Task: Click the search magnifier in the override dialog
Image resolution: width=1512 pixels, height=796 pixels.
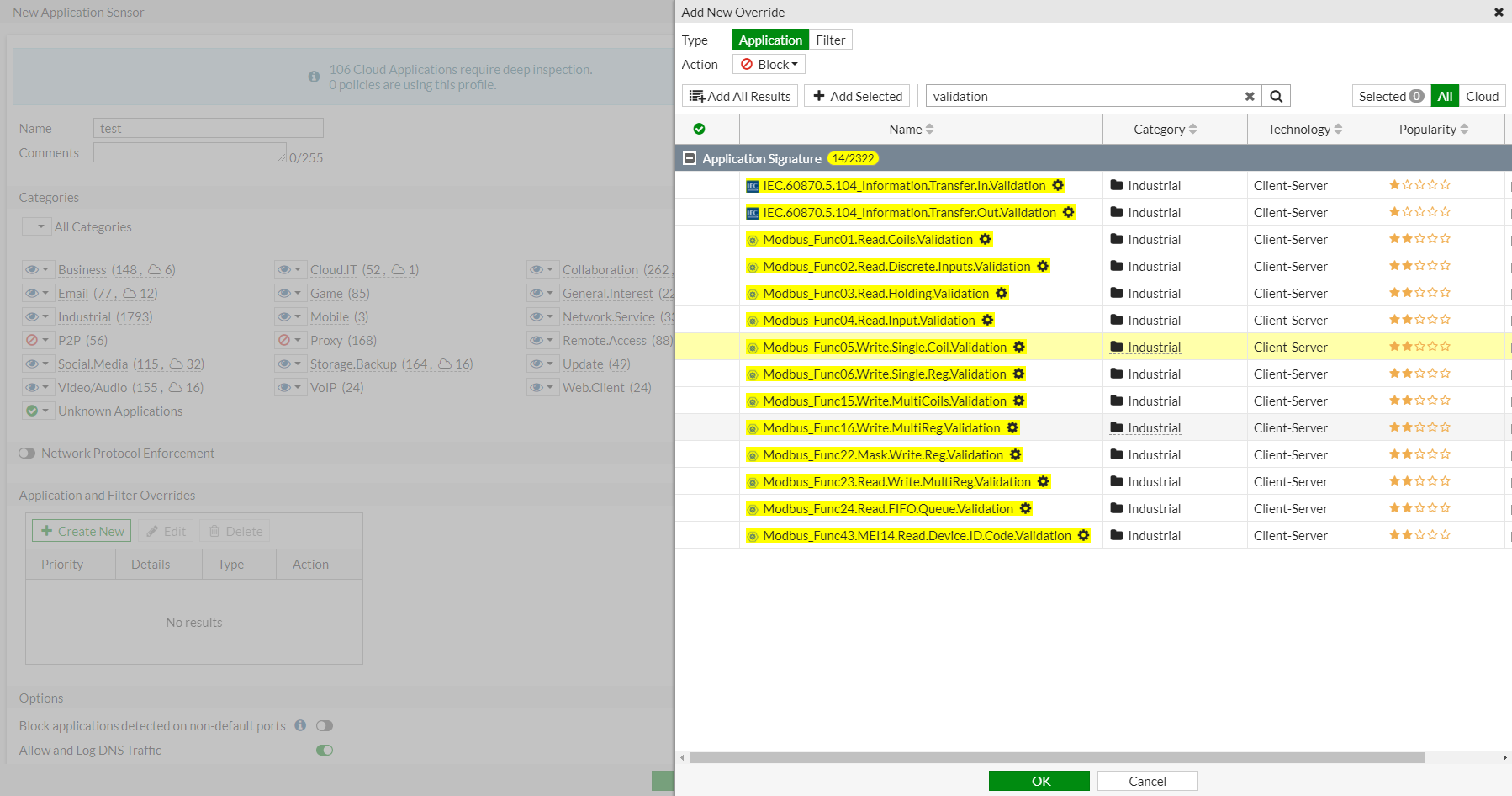Action: coord(1277,95)
